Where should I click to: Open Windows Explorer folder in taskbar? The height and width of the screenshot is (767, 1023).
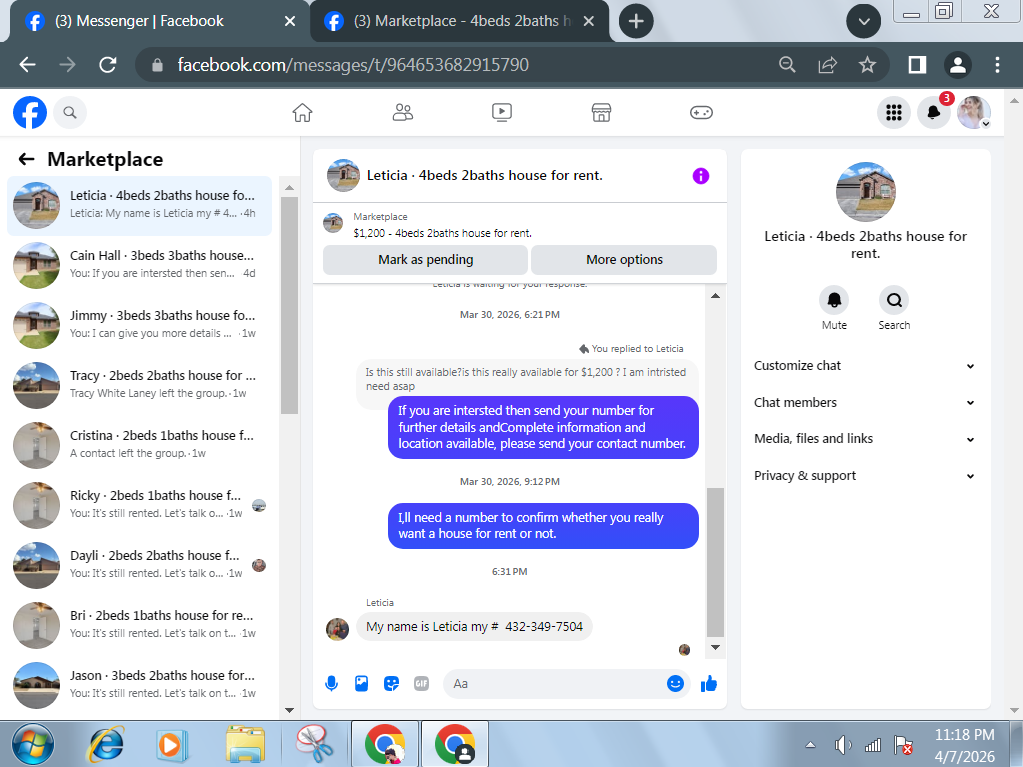tap(245, 744)
